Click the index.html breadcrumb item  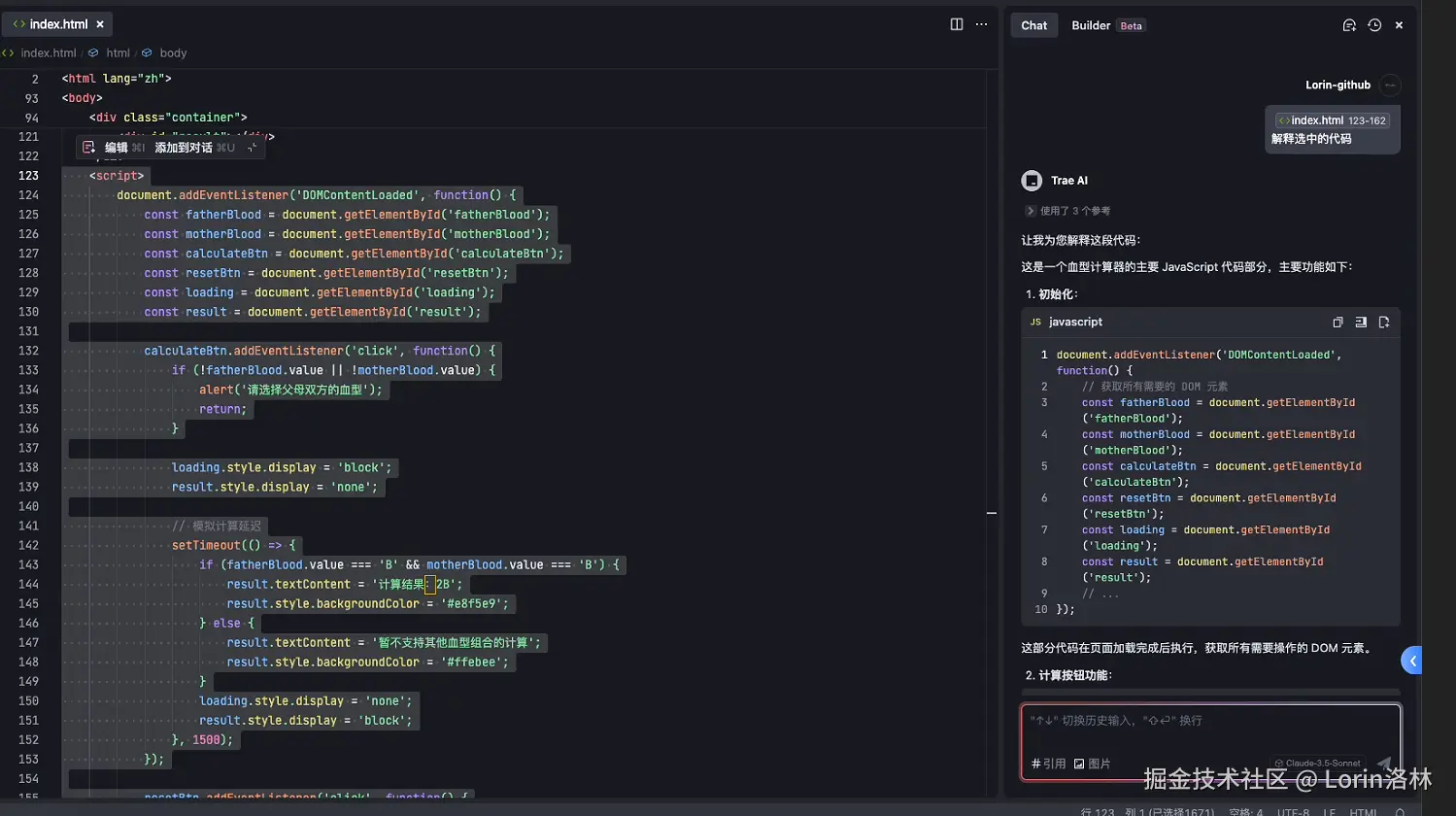point(48,53)
